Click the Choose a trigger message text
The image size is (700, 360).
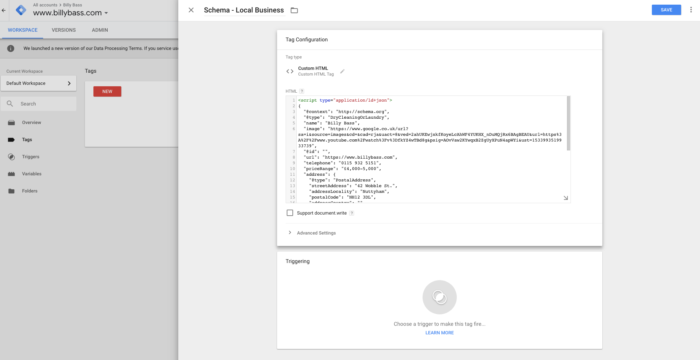439,324
